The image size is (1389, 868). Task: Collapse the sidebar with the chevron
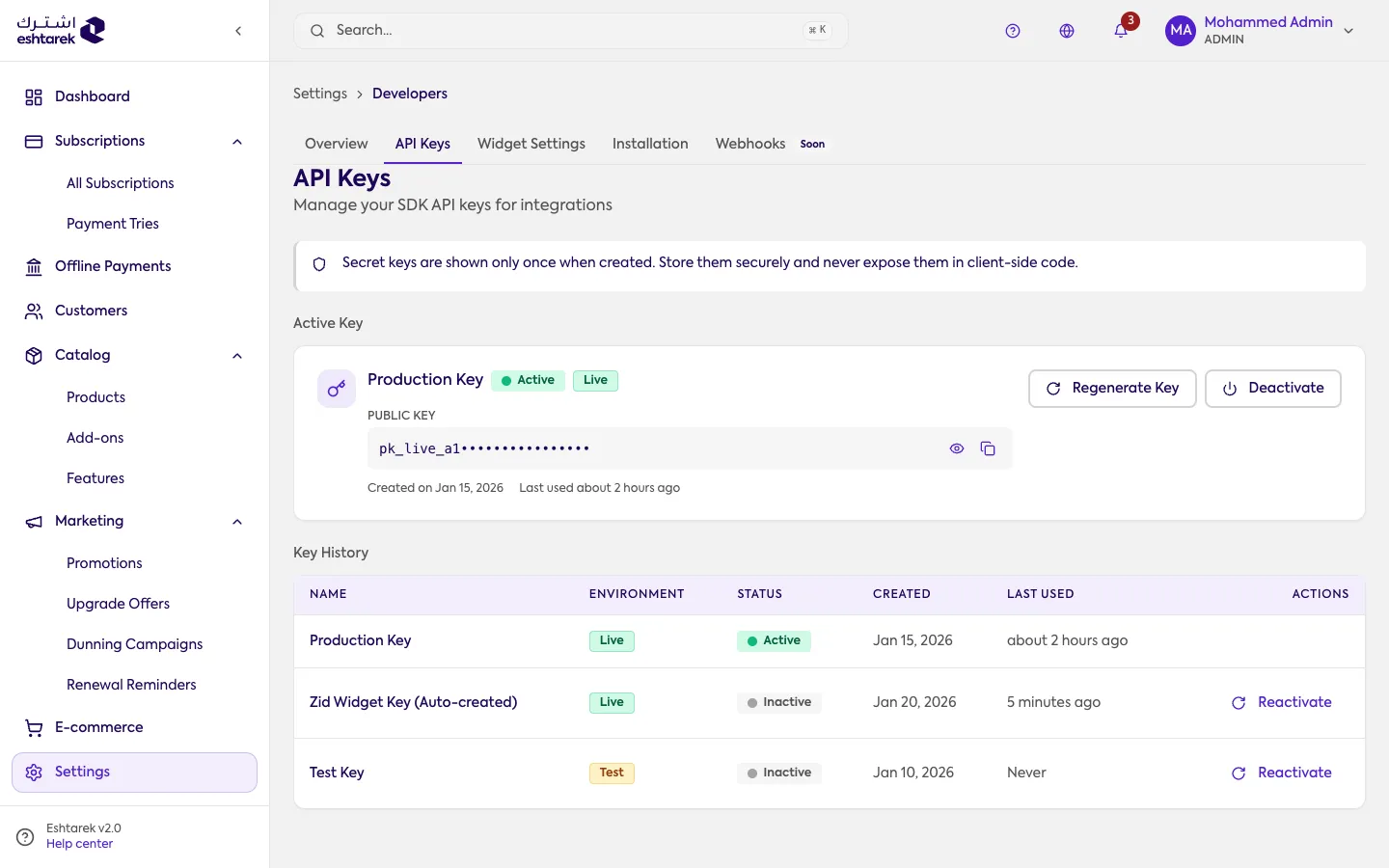point(238,31)
